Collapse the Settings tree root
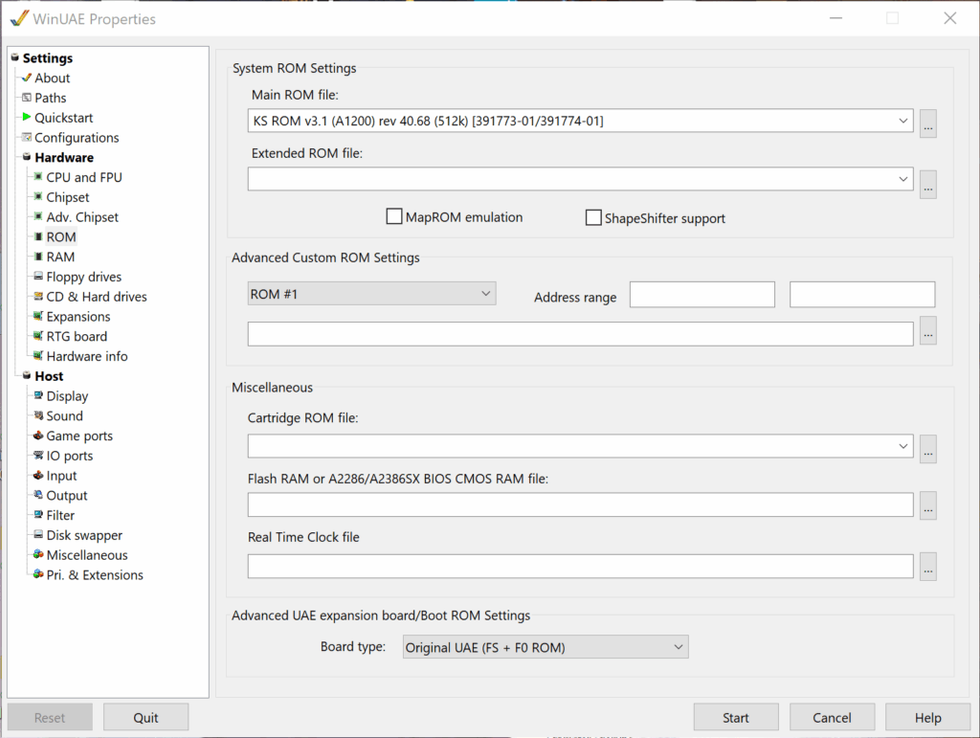The width and height of the screenshot is (980, 738). (x=15, y=57)
